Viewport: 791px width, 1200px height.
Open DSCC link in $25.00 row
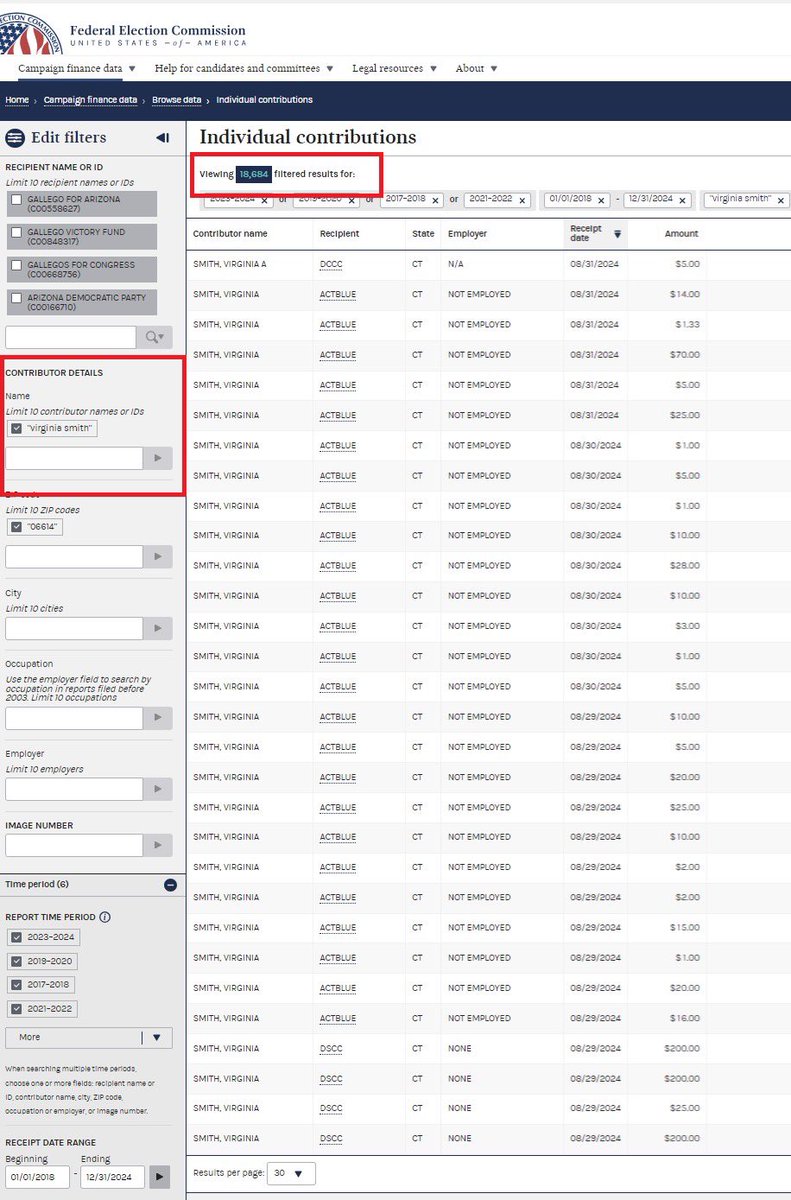tap(330, 1108)
